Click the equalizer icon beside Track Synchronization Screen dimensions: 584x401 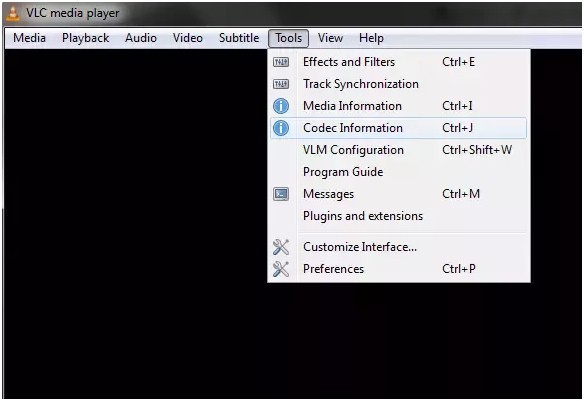point(281,84)
